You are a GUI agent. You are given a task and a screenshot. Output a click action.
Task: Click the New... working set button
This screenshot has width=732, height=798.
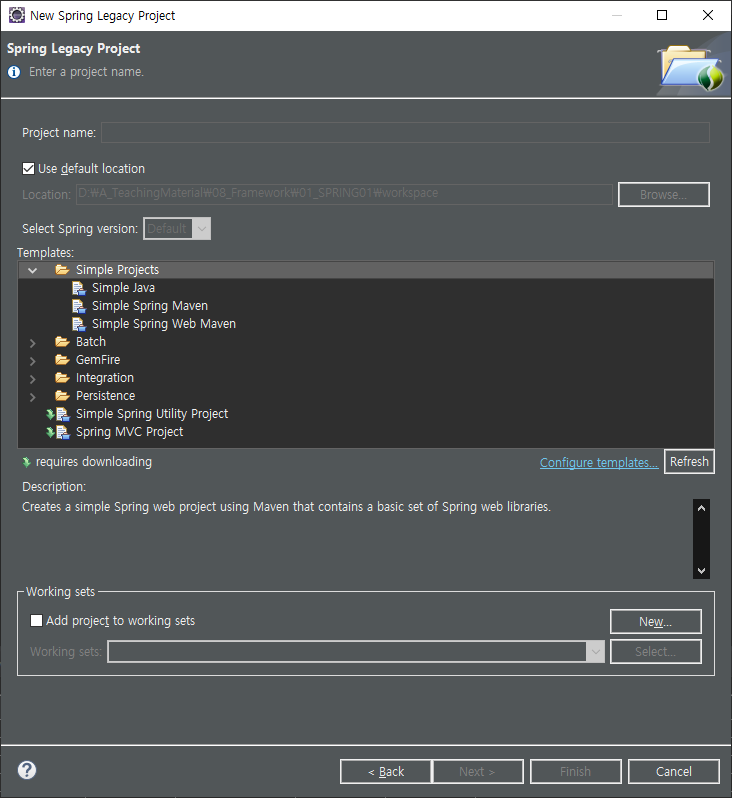[x=656, y=621]
